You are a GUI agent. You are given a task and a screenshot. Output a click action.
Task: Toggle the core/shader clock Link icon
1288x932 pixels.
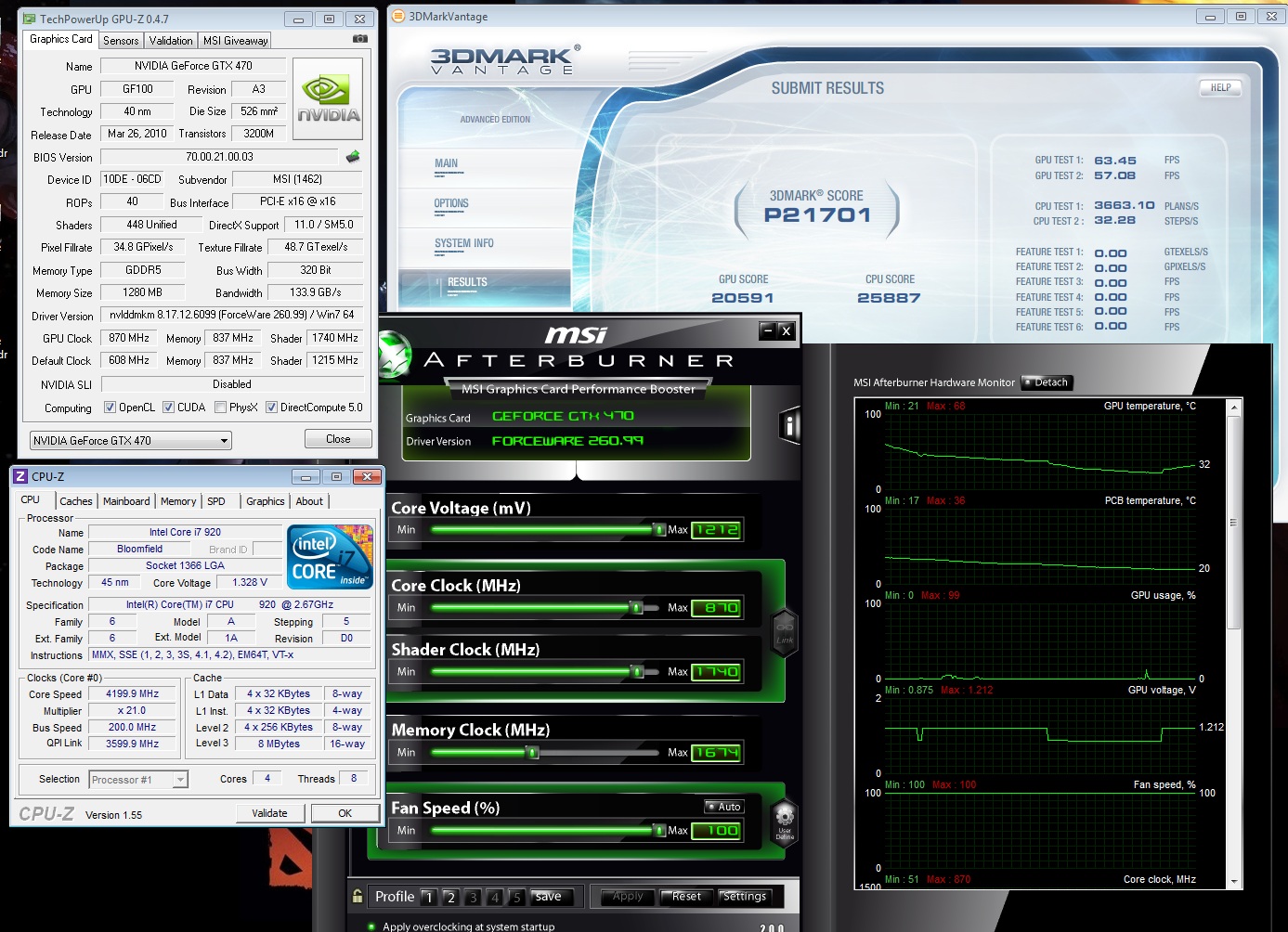(x=785, y=633)
